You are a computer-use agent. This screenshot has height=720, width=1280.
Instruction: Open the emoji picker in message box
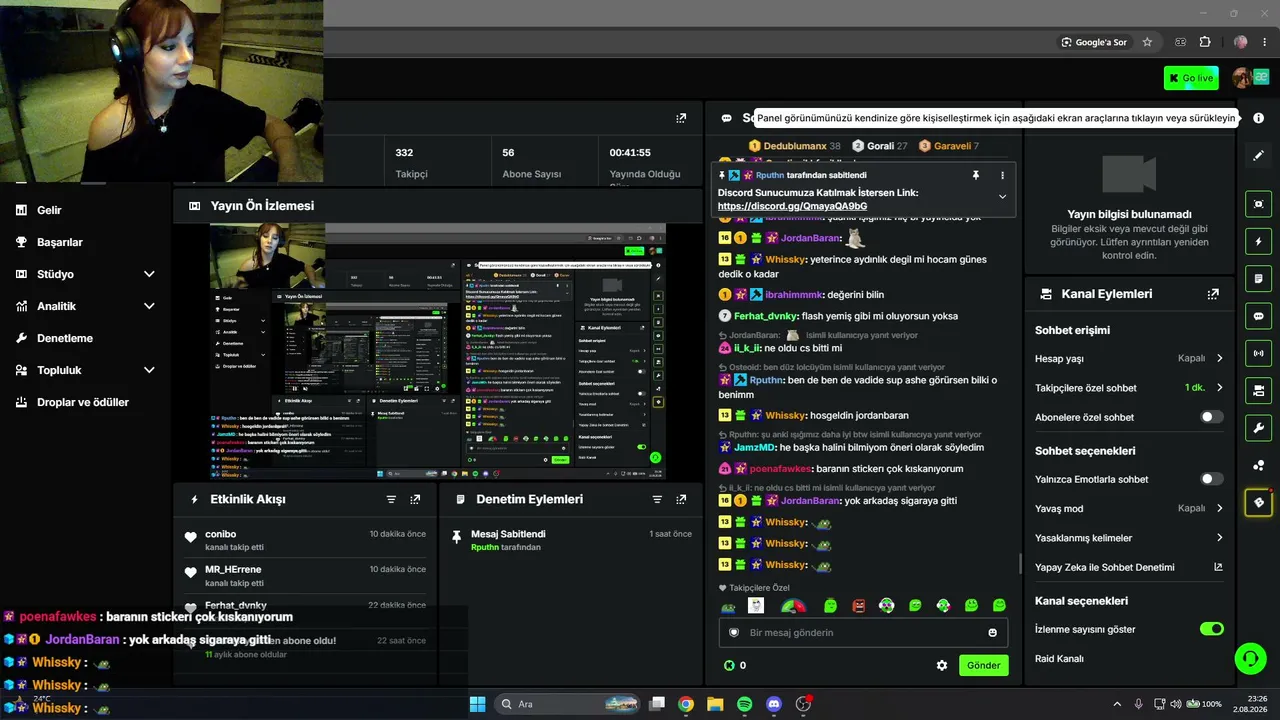992,632
